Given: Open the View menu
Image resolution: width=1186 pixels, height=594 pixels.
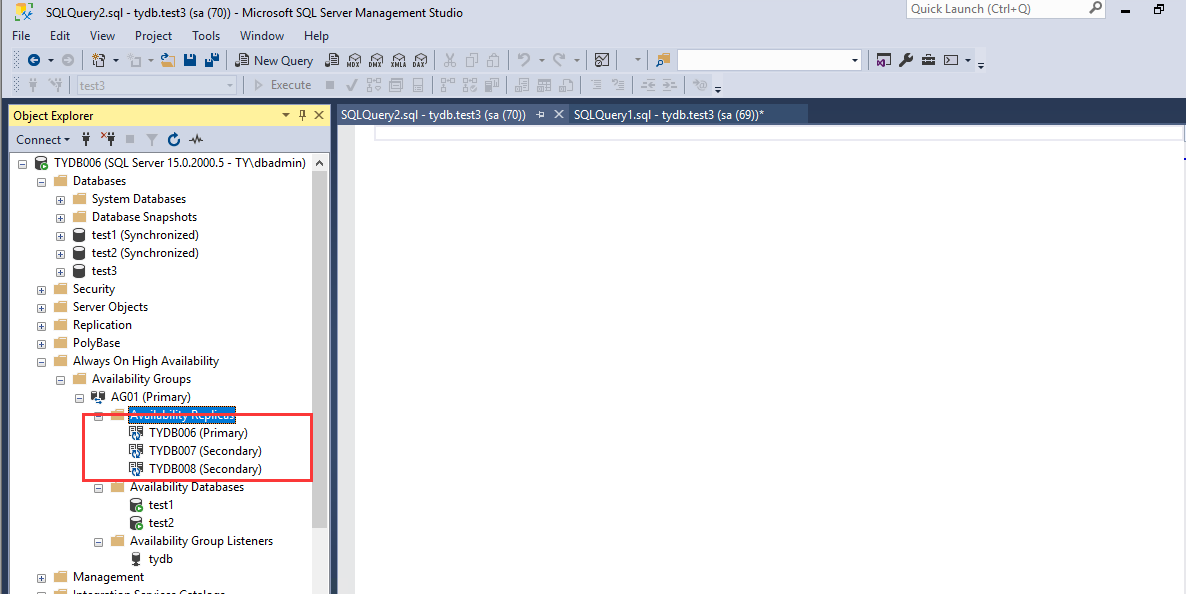Looking at the screenshot, I should 102,36.
